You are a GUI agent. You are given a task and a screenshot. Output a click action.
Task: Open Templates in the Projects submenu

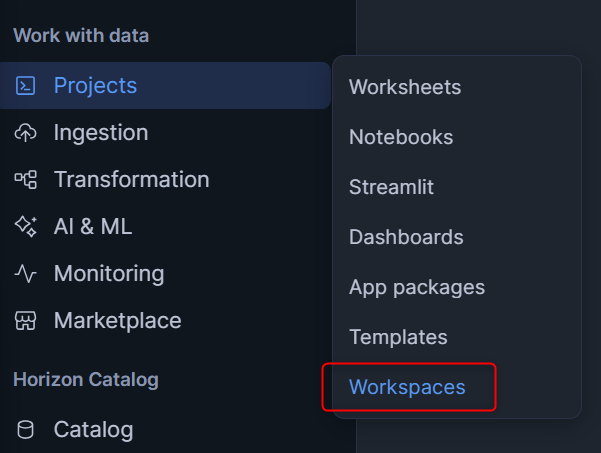398,337
